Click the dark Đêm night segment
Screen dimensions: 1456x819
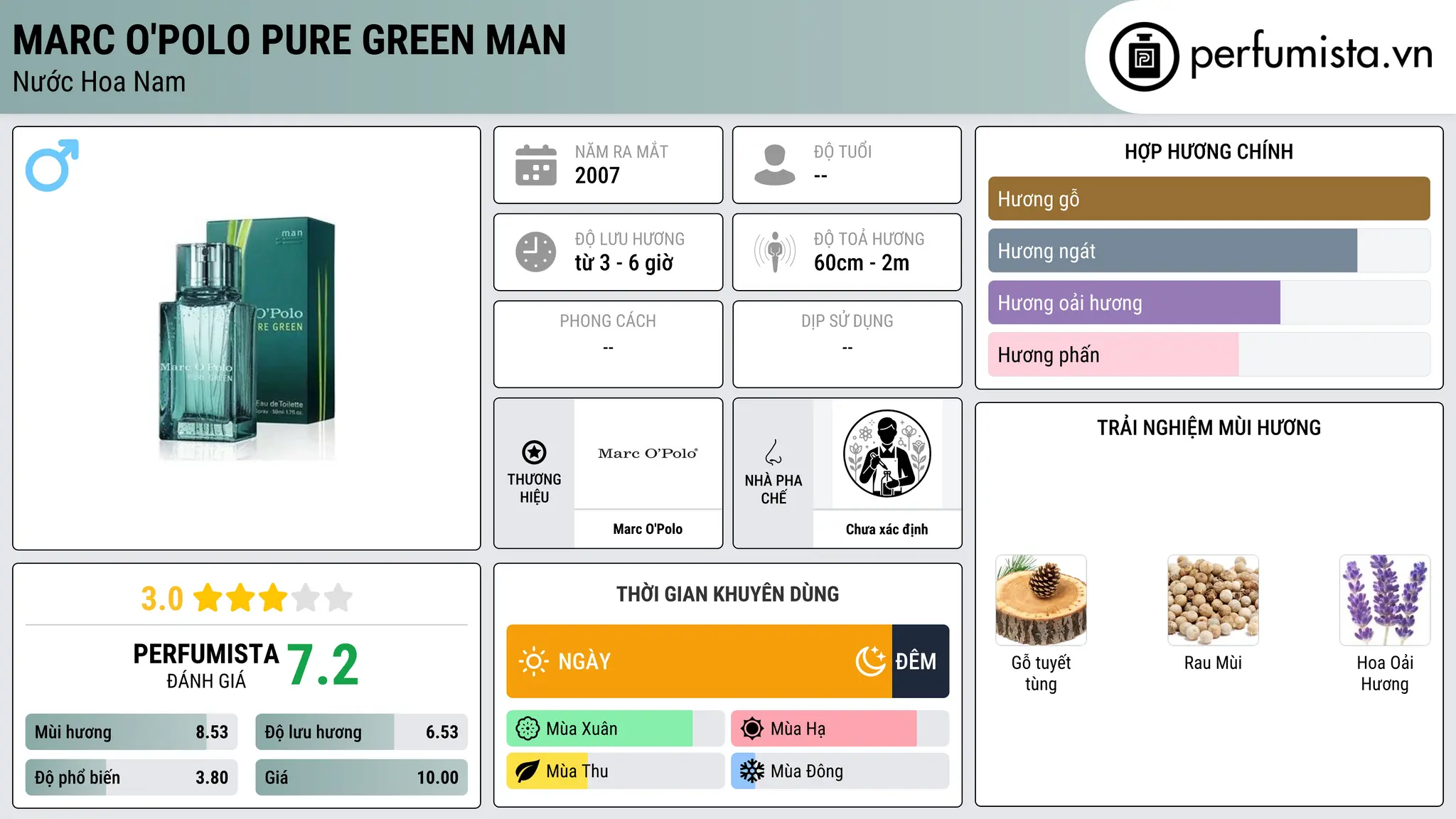click(921, 661)
